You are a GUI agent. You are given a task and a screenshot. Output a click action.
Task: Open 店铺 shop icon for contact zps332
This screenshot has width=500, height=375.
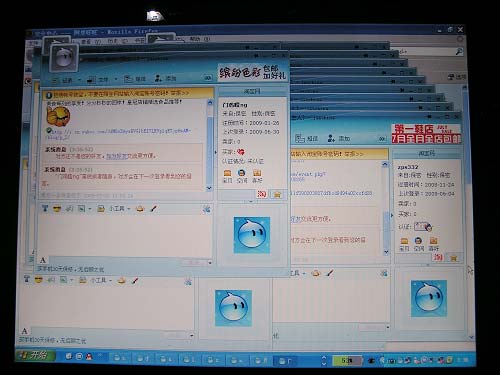click(404, 244)
